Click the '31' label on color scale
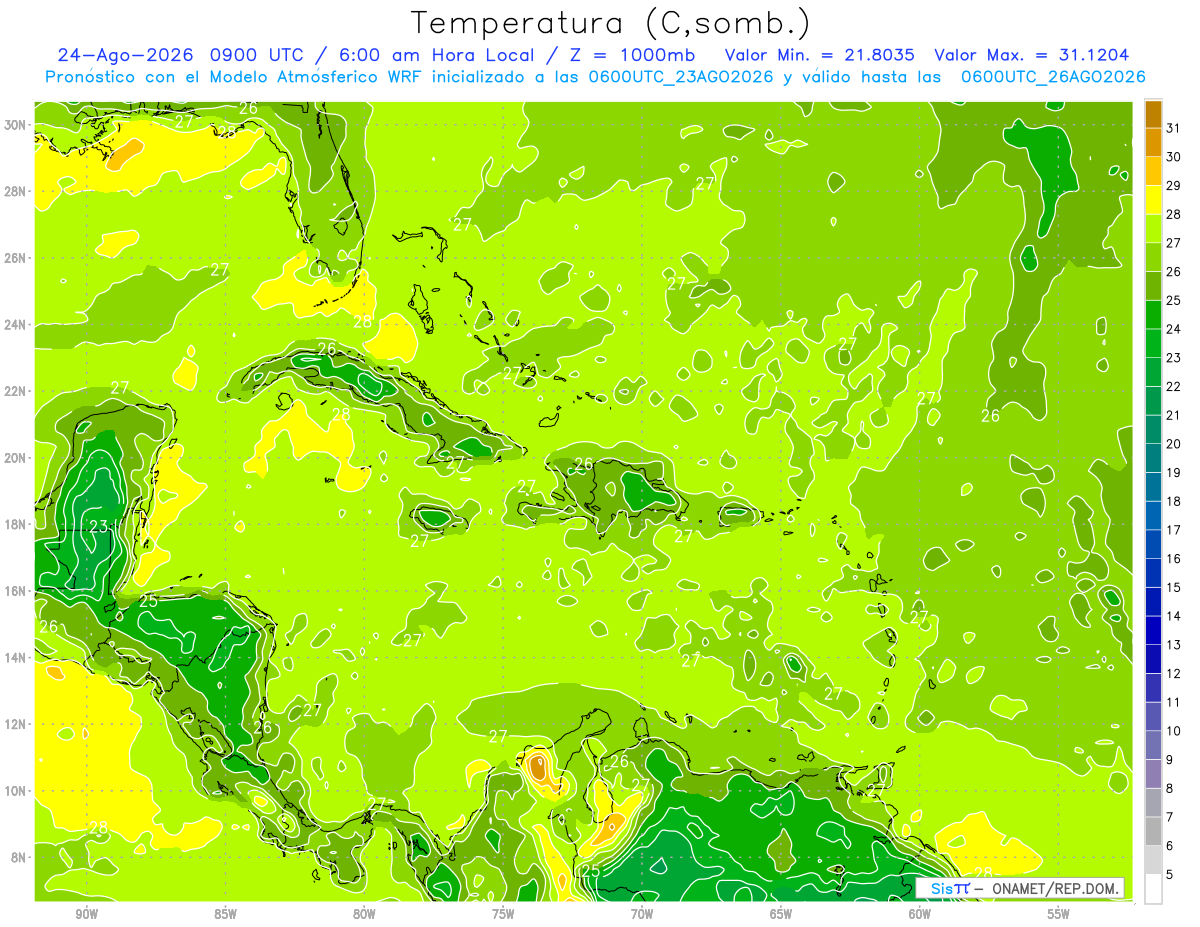This screenshot has width=1200, height=927. coord(1174,128)
